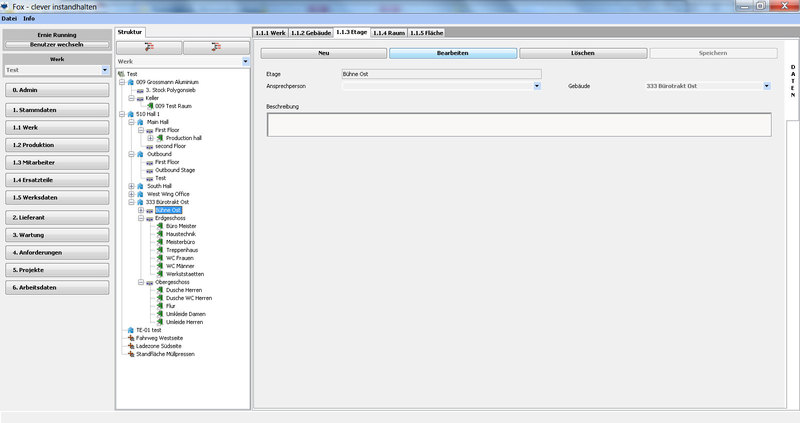Image resolution: width=800 pixels, height=423 pixels.
Task: Open the Werk dropdown in left sidebar
Action: click(x=105, y=70)
